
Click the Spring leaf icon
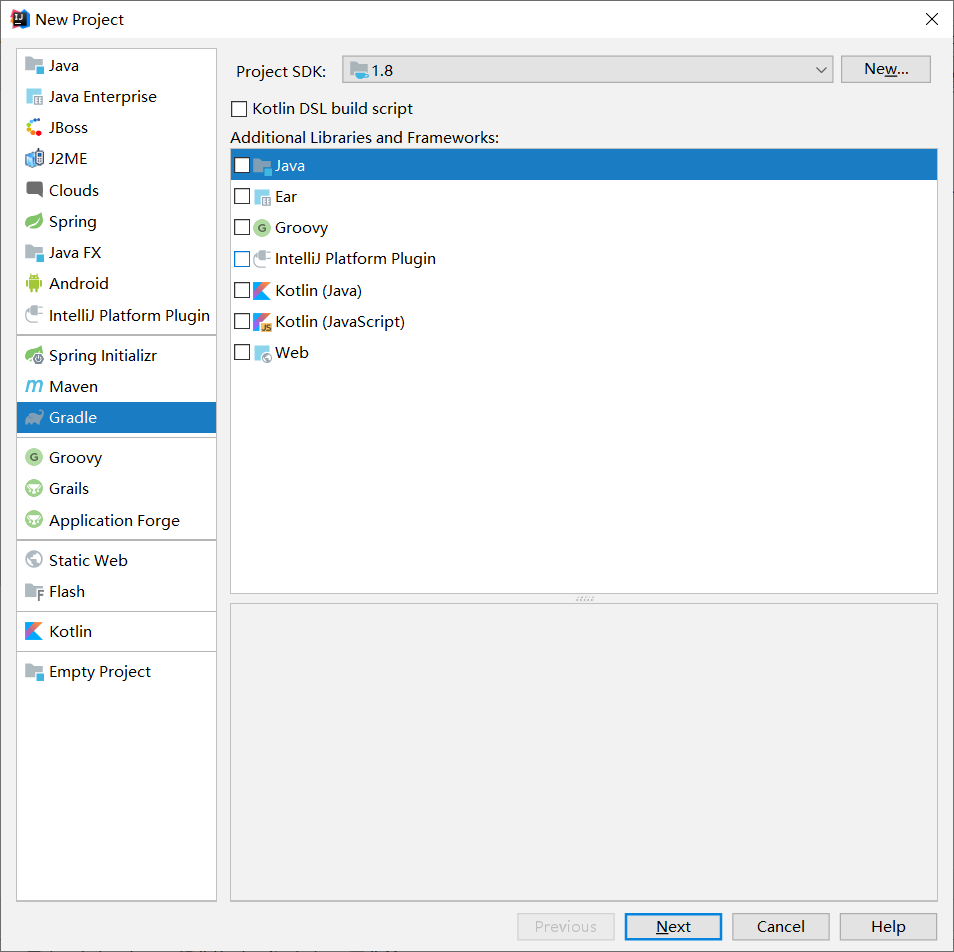pos(34,221)
